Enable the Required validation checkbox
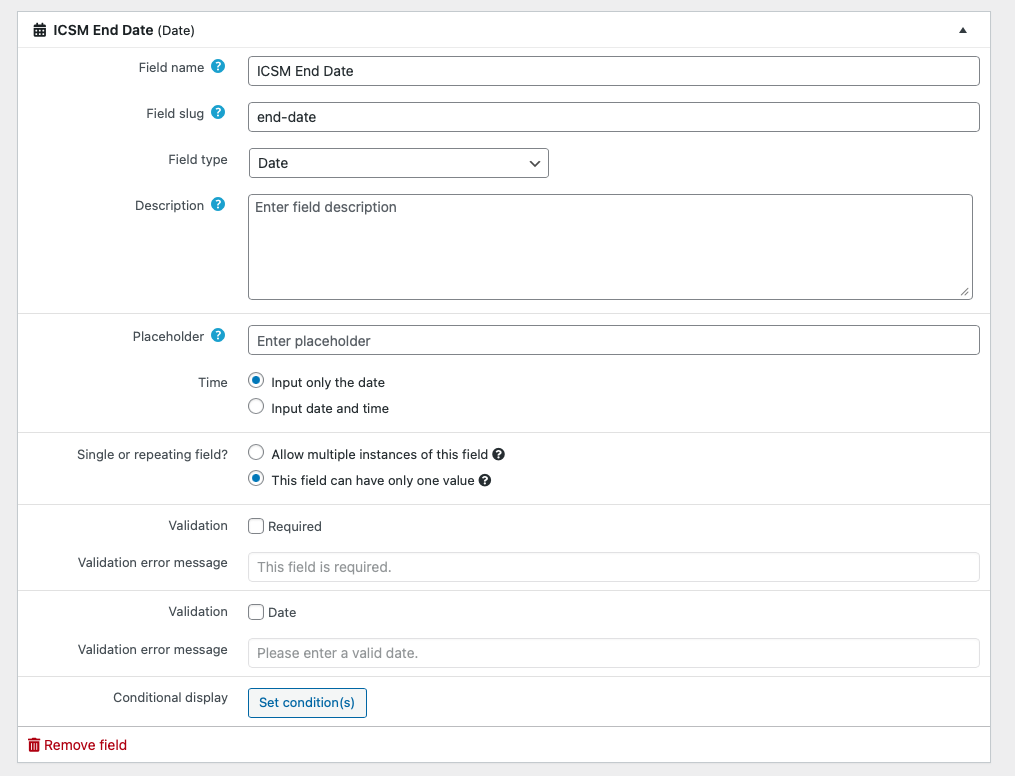1015x776 pixels. [256, 526]
